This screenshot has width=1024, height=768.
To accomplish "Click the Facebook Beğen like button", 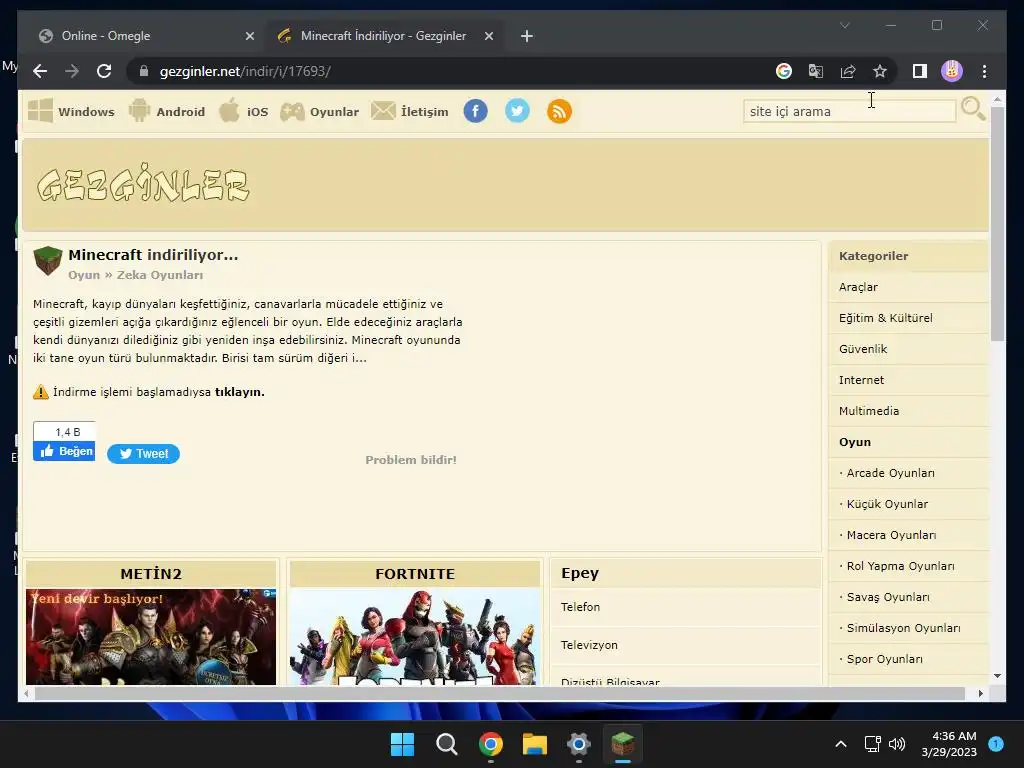I will [64, 451].
